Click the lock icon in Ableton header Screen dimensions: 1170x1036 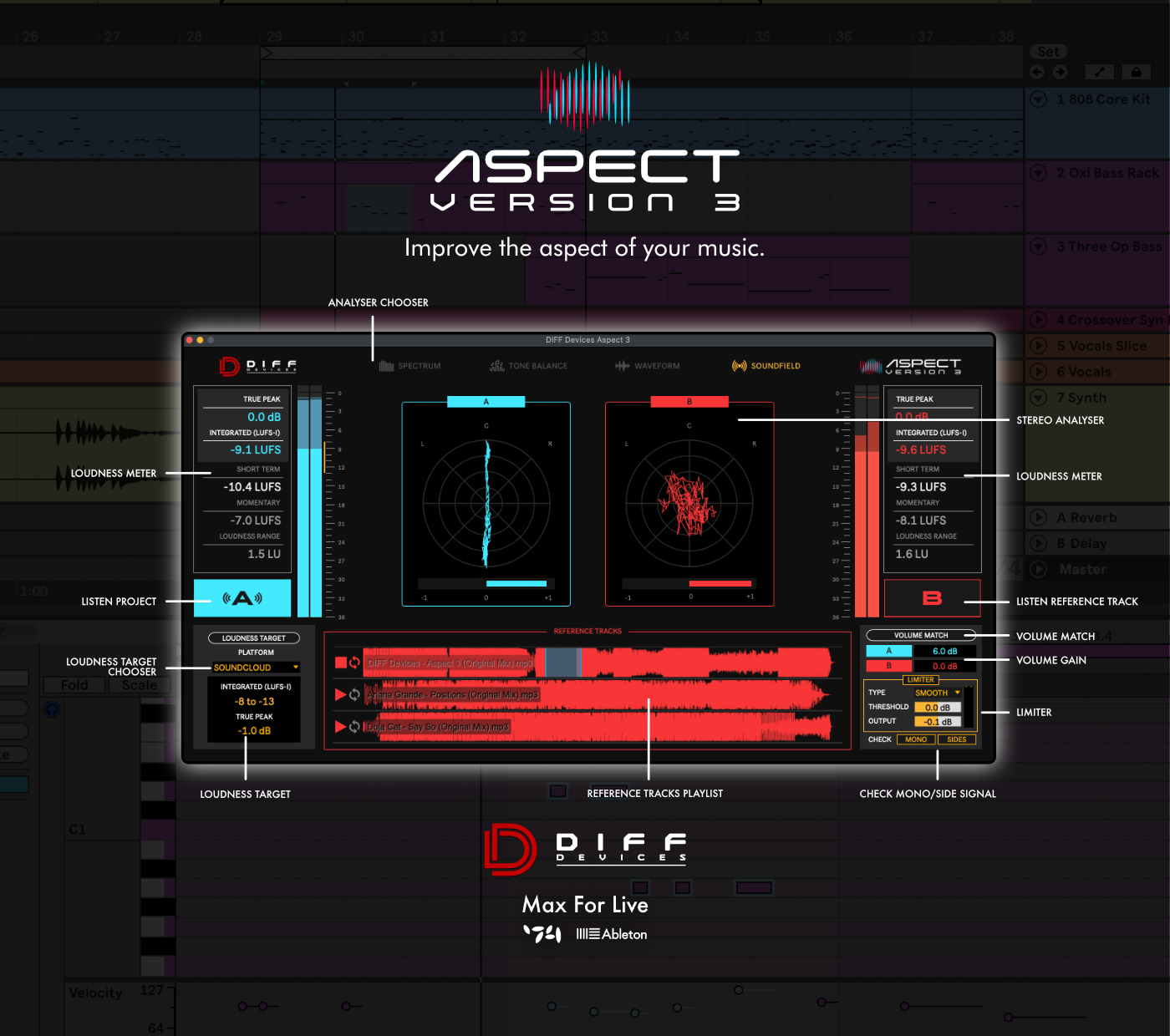click(1136, 72)
